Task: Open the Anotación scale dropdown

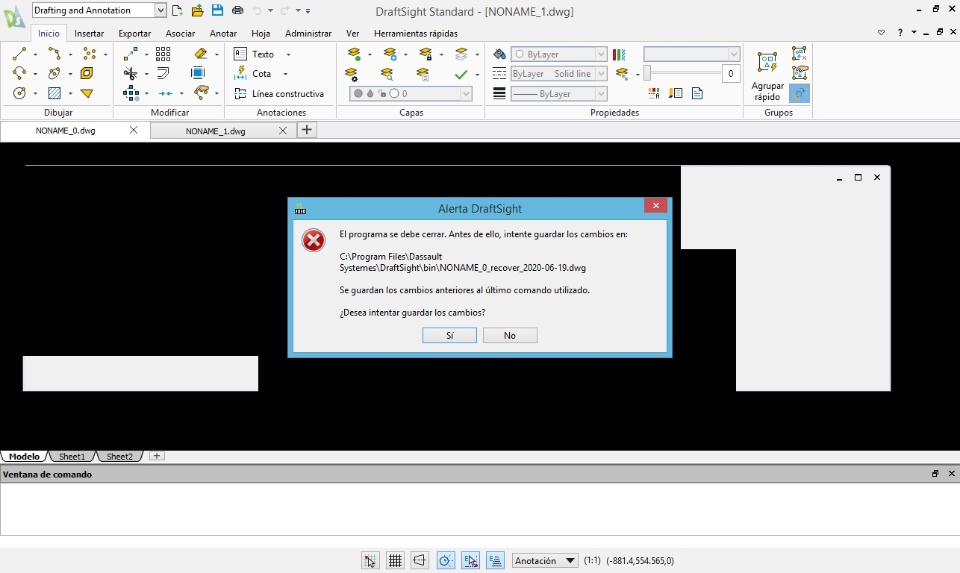Action: (x=545, y=560)
